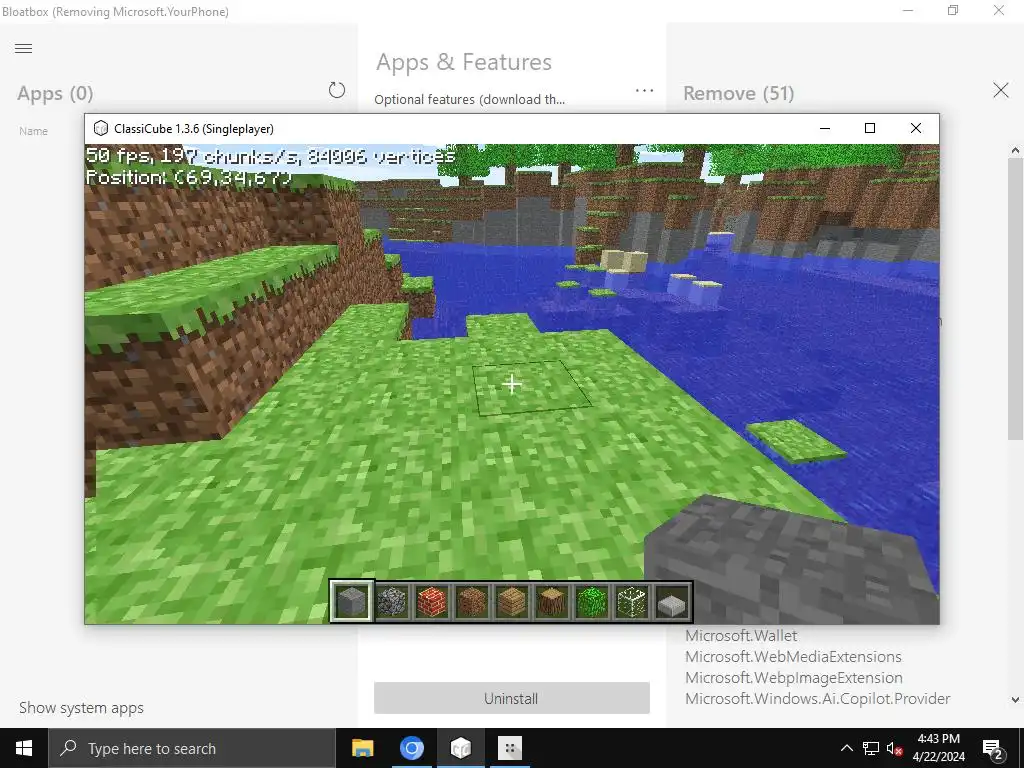This screenshot has height=768, width=1024.
Task: Click the taskbar search box
Action: point(191,748)
